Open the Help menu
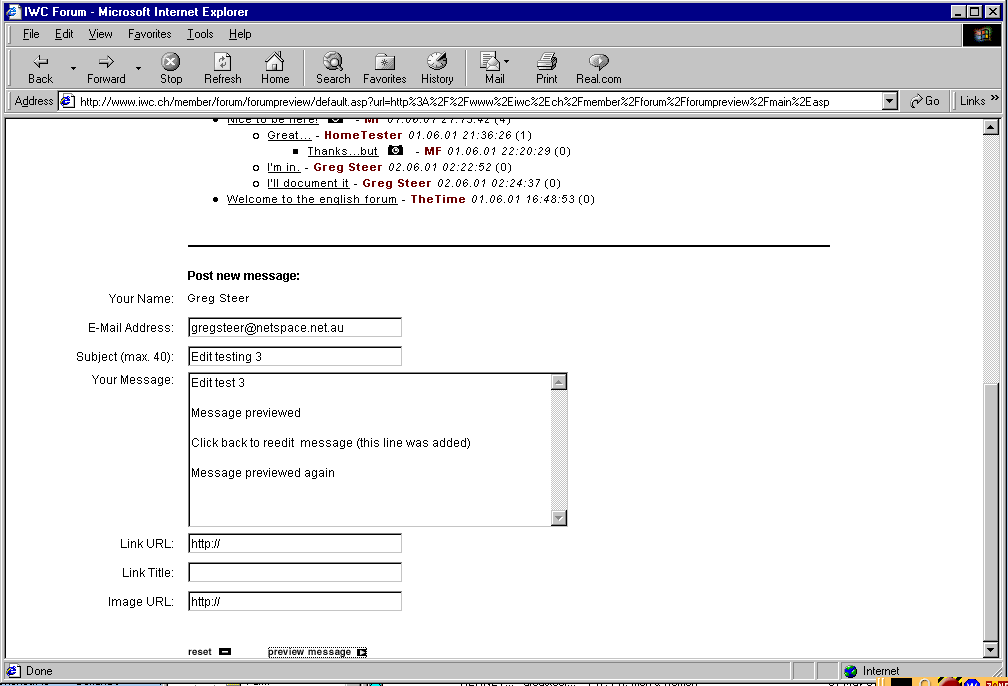 240,34
